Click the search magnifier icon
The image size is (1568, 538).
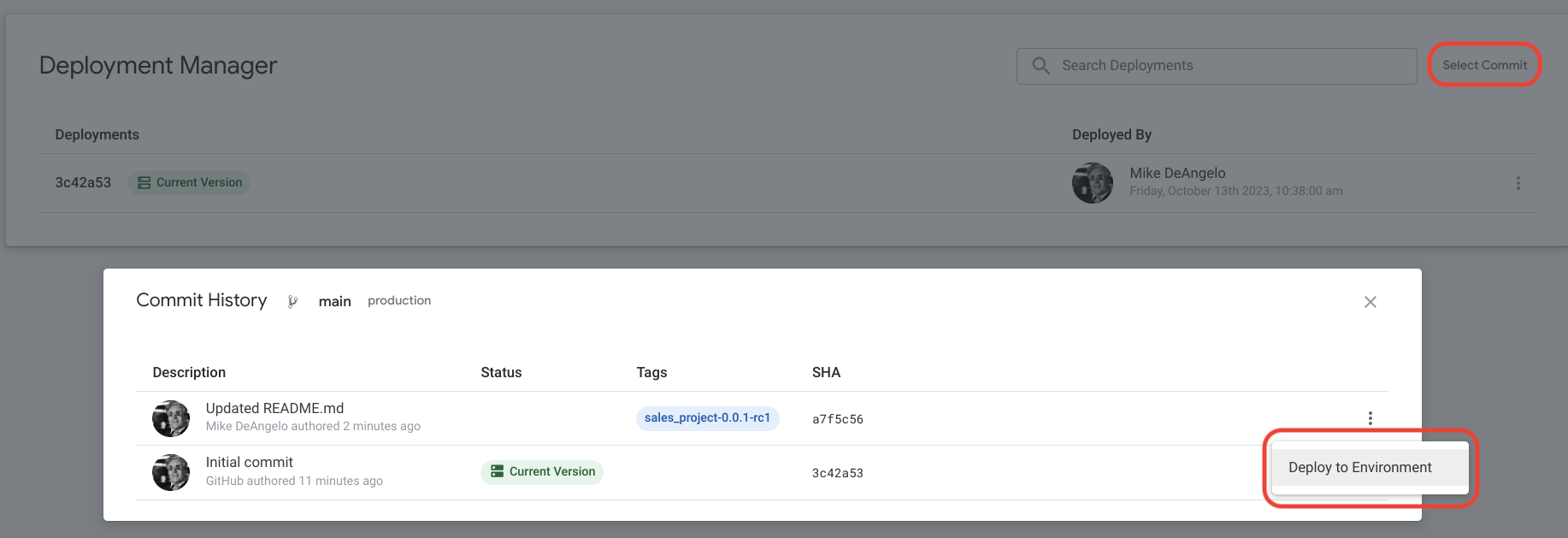tap(1040, 66)
